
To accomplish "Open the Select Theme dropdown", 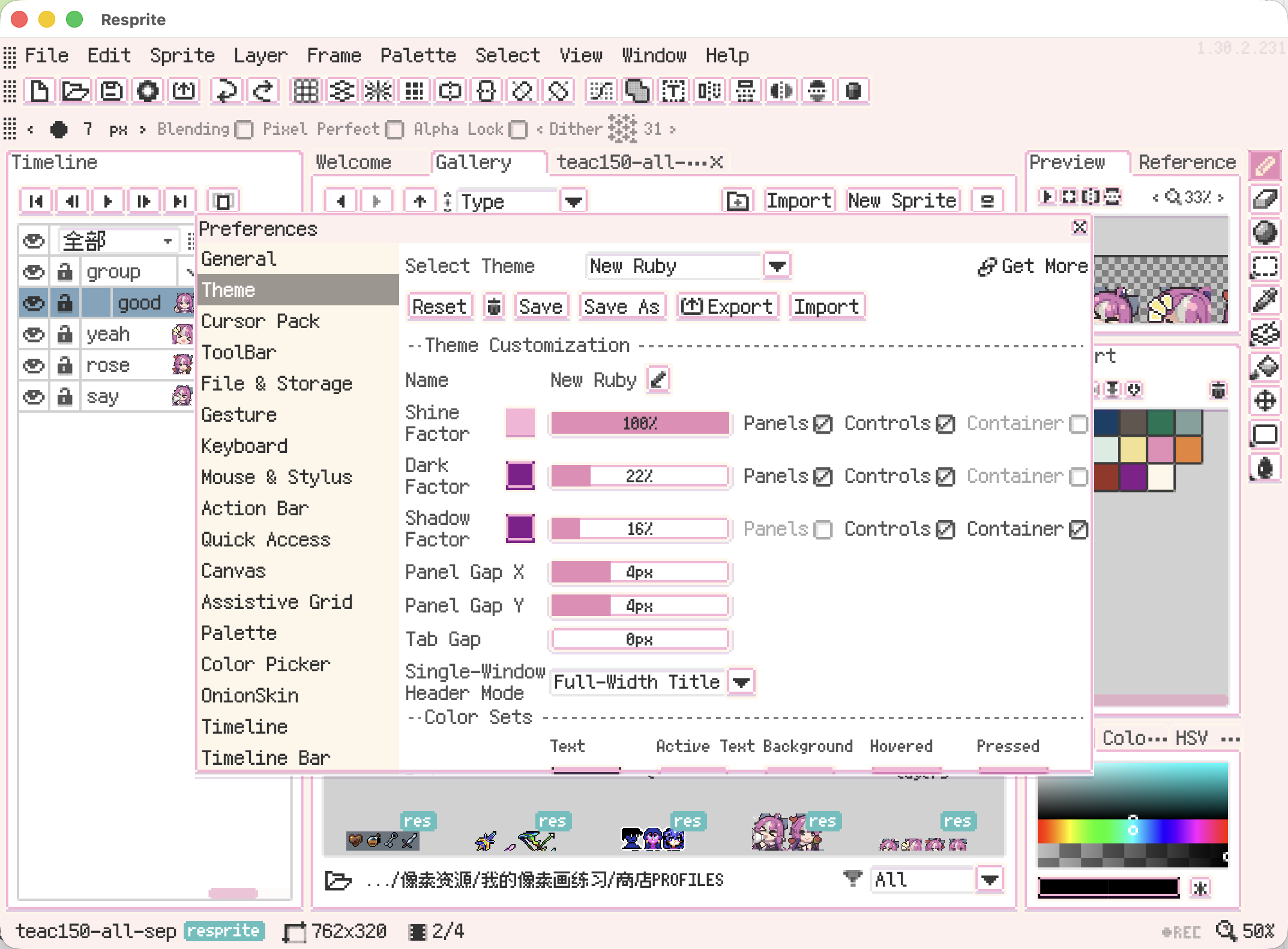I will click(x=777, y=266).
